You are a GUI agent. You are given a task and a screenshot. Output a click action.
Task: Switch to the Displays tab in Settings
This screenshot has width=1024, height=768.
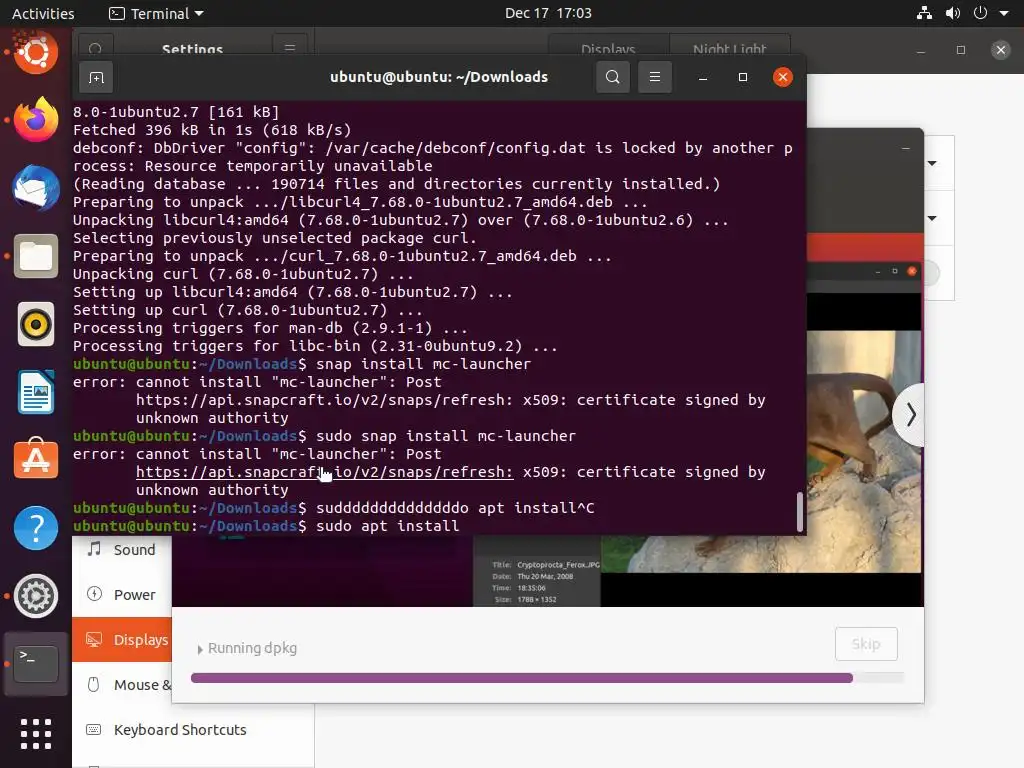pyautogui.click(x=608, y=48)
